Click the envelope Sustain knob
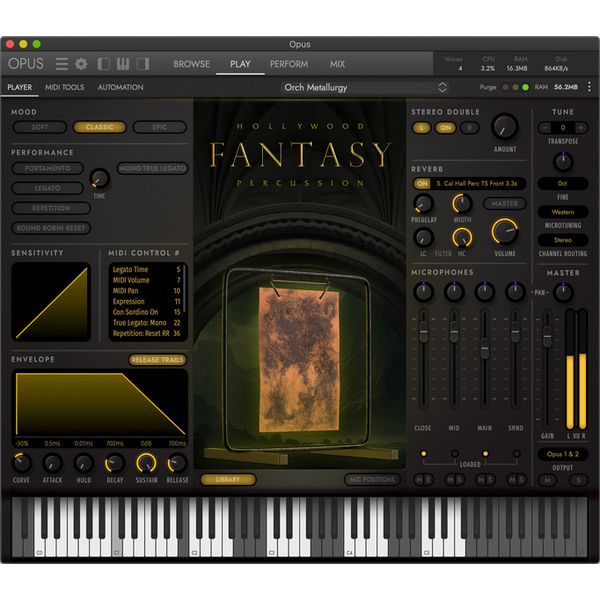The width and height of the screenshot is (600, 600). [x=146, y=463]
